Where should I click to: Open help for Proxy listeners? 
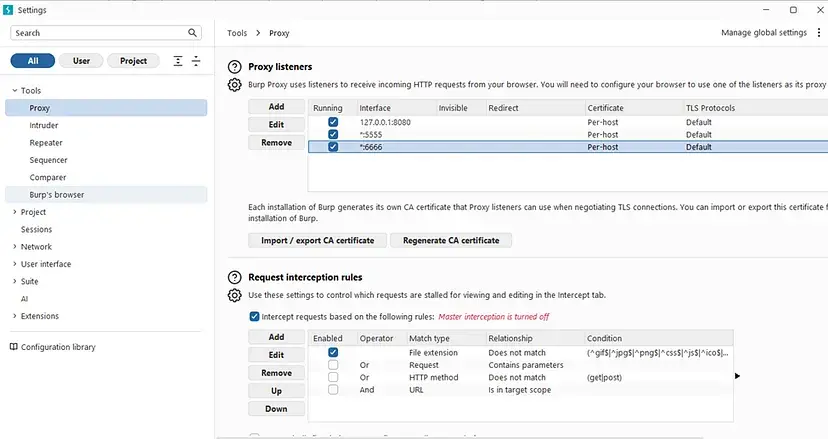[x=234, y=65]
